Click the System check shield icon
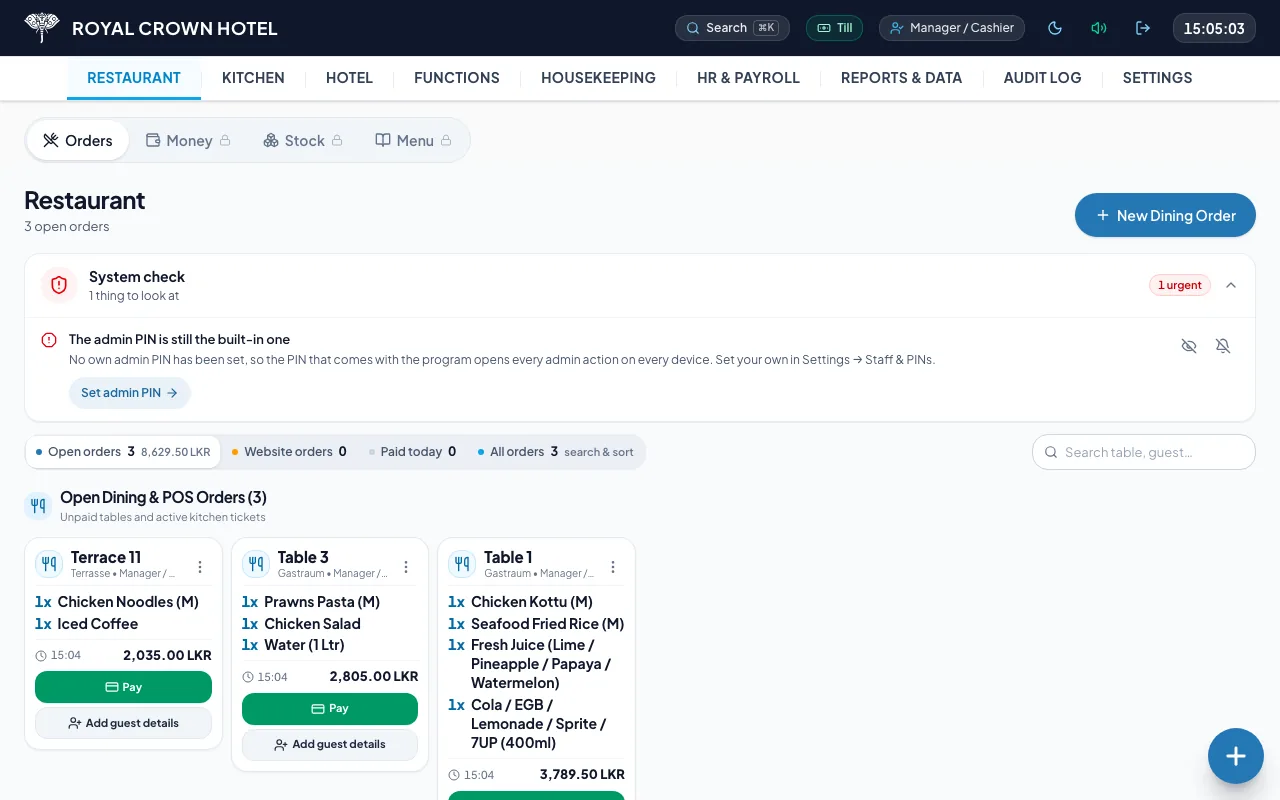The height and width of the screenshot is (800, 1280). point(59,285)
